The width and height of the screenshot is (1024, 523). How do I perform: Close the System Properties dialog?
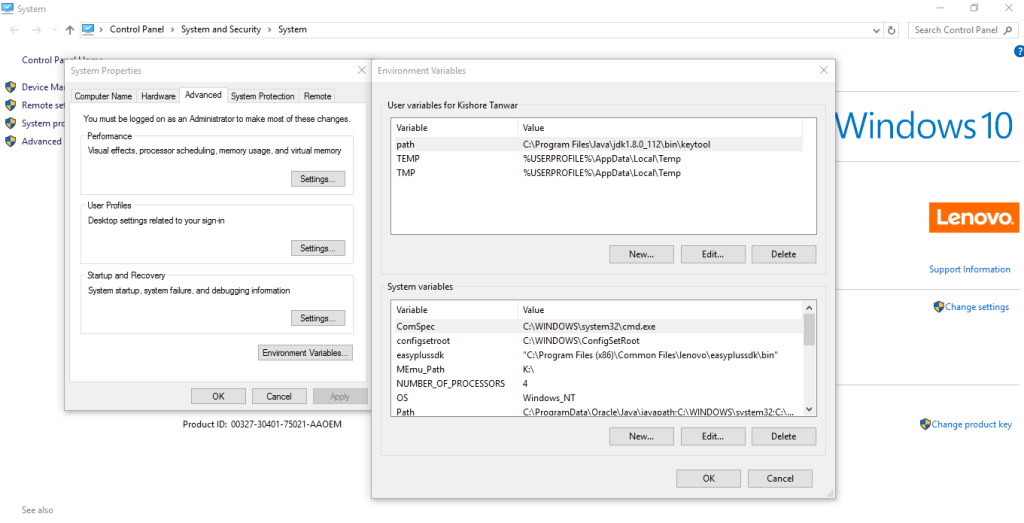click(x=362, y=70)
